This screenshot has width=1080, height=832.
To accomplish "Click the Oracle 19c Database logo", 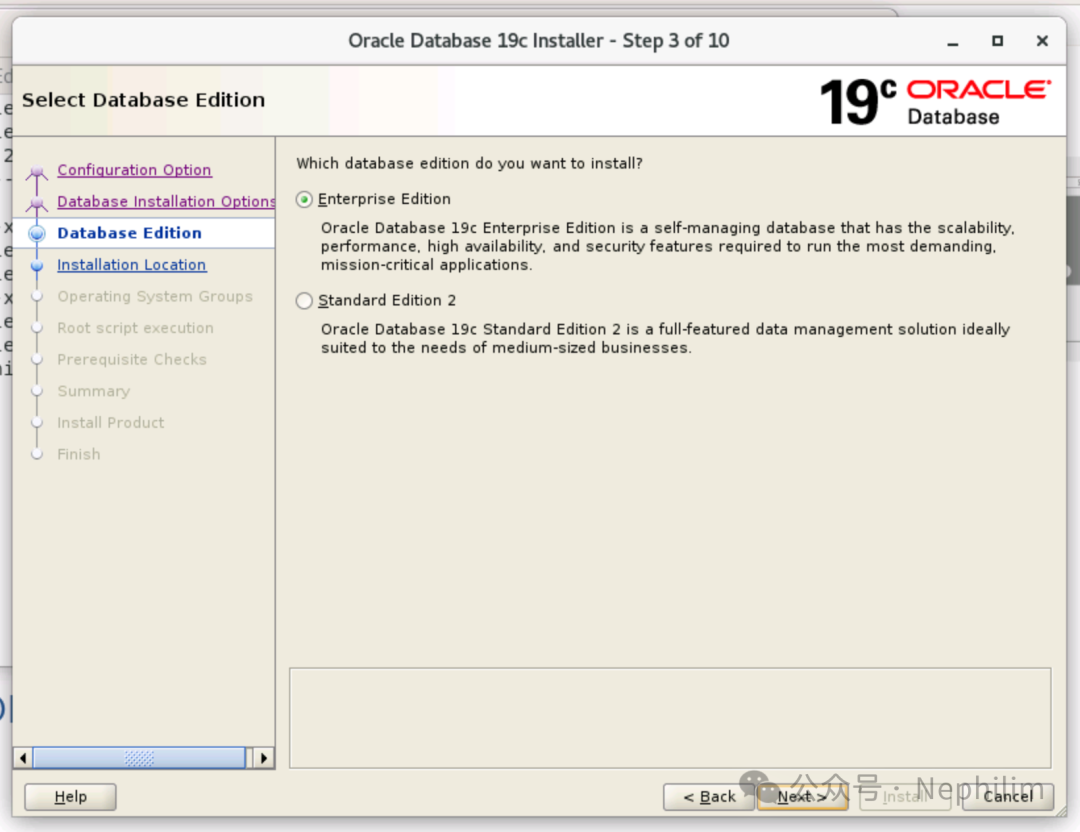I will tap(935, 102).
